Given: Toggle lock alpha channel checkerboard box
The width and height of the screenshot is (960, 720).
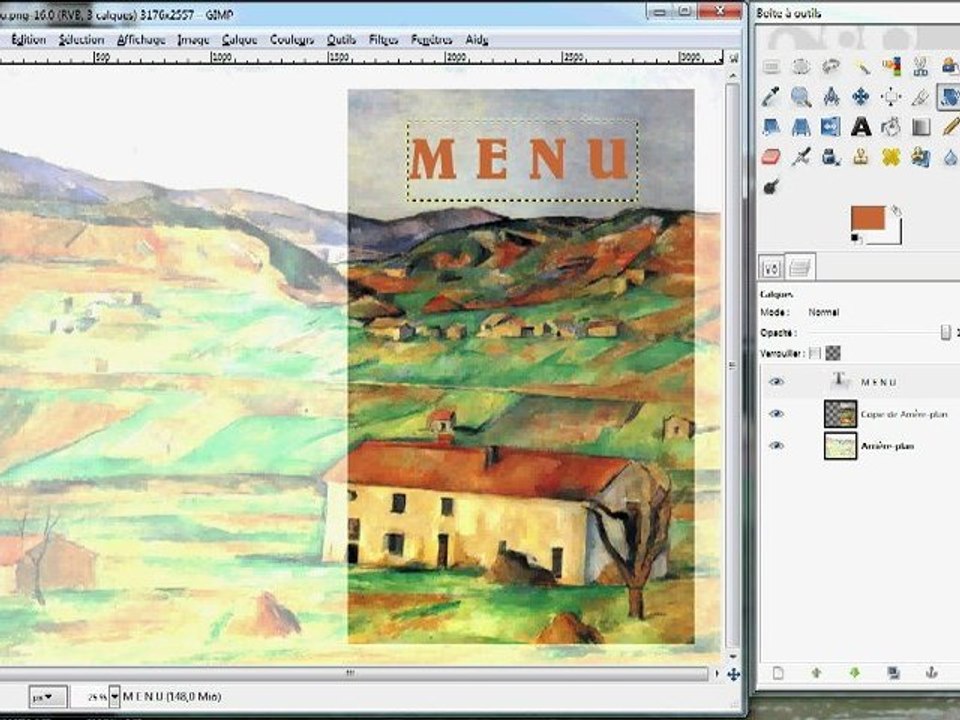Looking at the screenshot, I should [833, 353].
